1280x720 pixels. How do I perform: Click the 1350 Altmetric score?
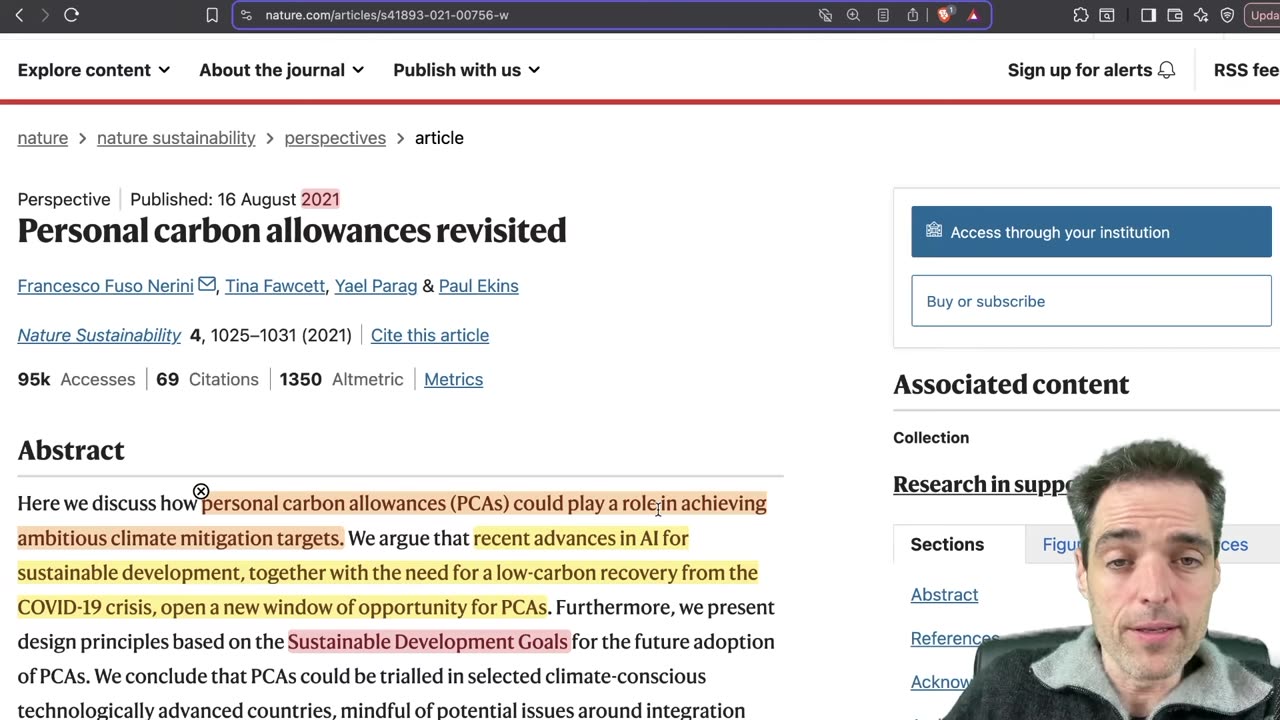(342, 379)
